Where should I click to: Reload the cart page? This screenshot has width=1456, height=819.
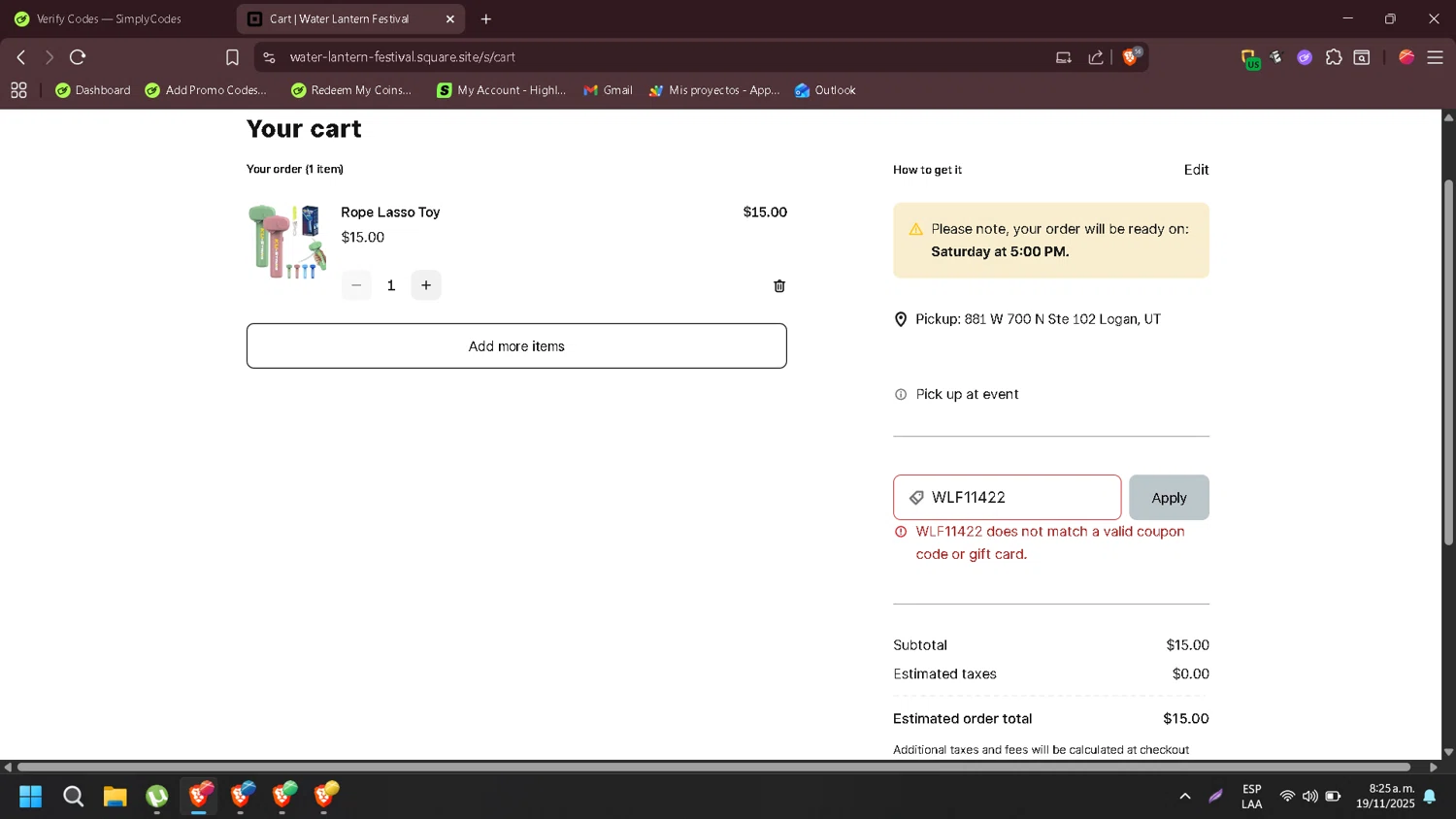(78, 57)
